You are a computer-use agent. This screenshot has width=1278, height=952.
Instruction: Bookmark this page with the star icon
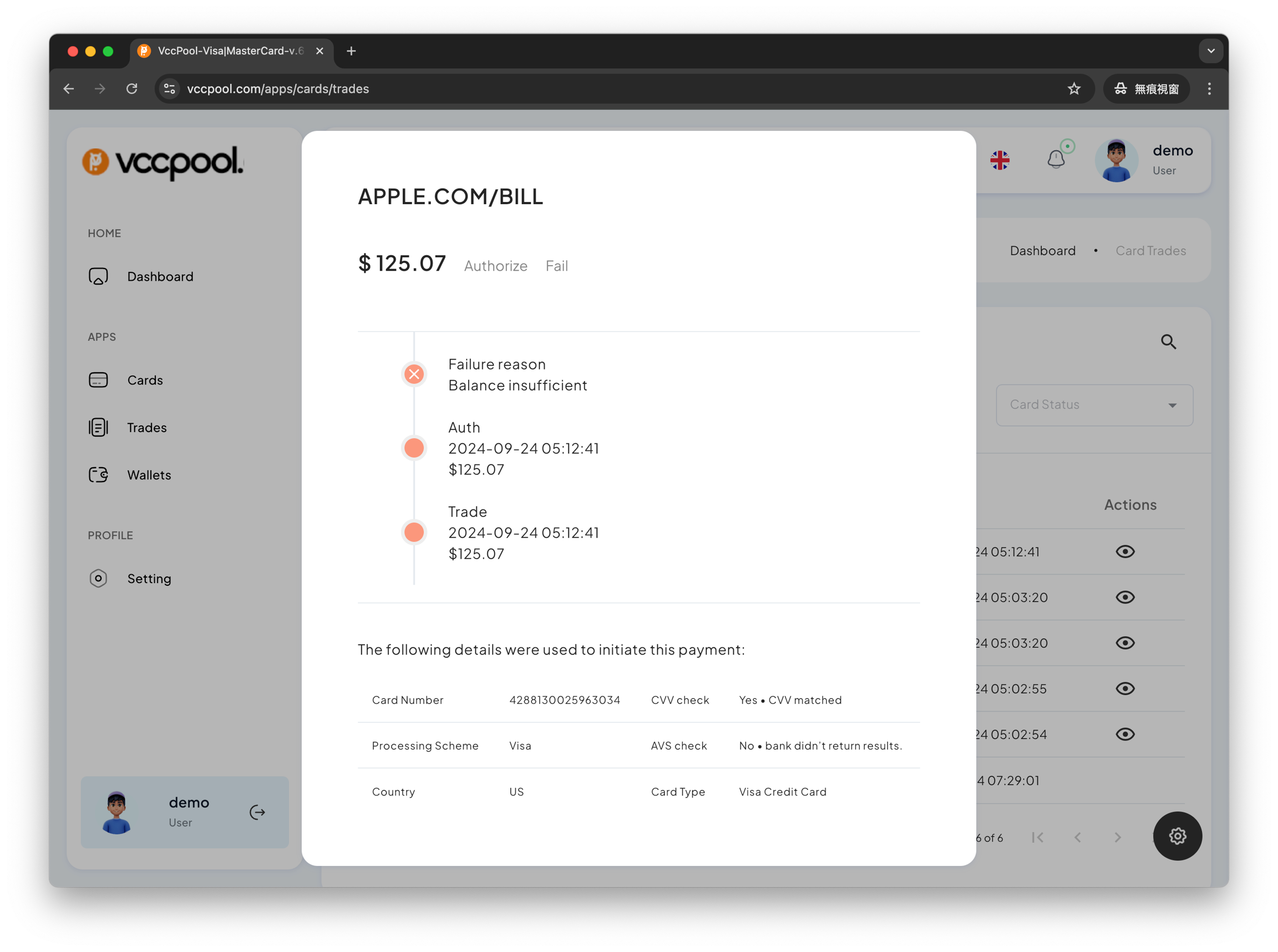[1073, 89]
